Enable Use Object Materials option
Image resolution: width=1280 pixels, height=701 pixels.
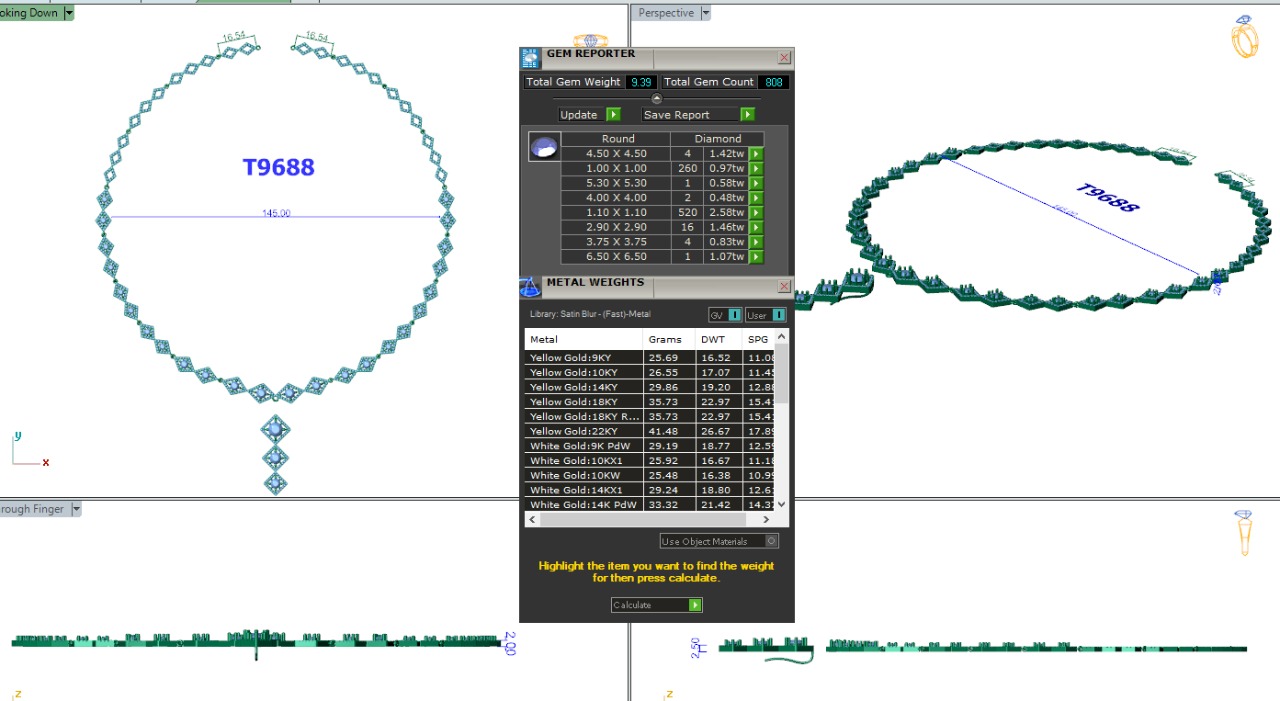pyautogui.click(x=771, y=541)
